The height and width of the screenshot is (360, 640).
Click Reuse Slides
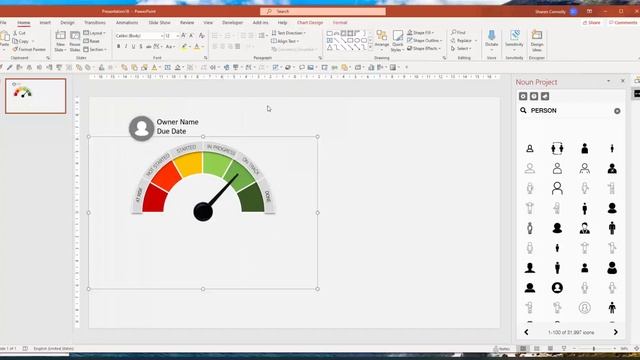[x=75, y=41]
